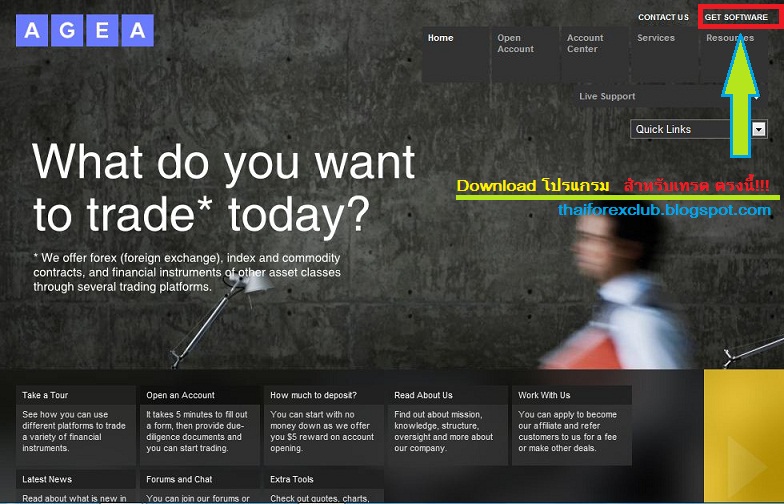
Task: Click the forex disclaimer paragraph text
Action: click(186, 272)
